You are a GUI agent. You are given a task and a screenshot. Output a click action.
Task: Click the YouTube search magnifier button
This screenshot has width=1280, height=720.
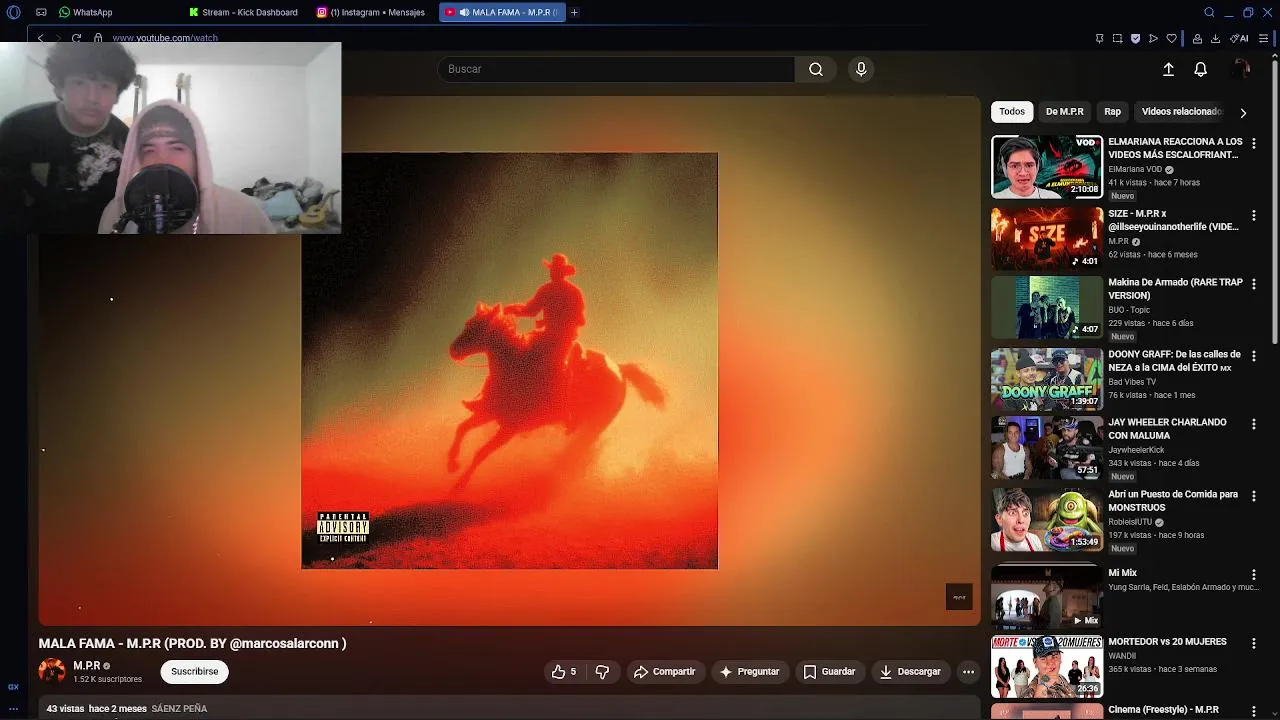(816, 69)
